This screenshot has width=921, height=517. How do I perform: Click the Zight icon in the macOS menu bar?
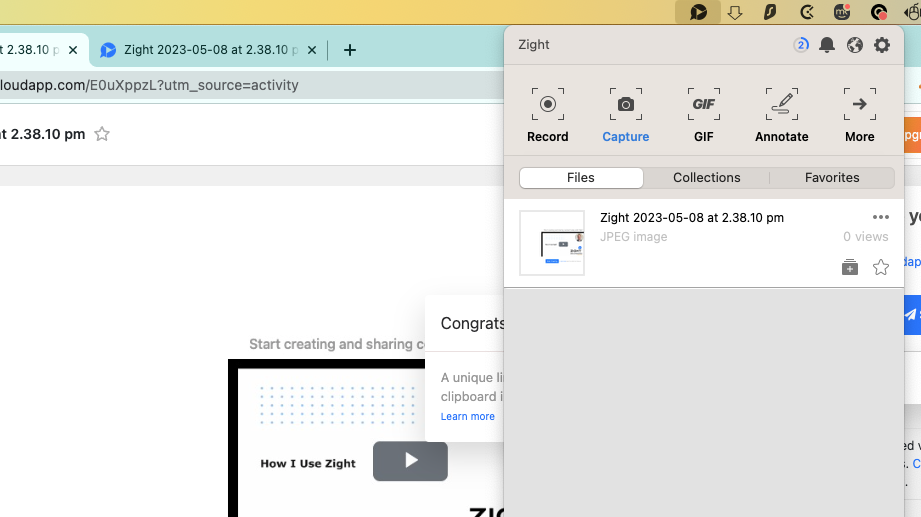(698, 12)
